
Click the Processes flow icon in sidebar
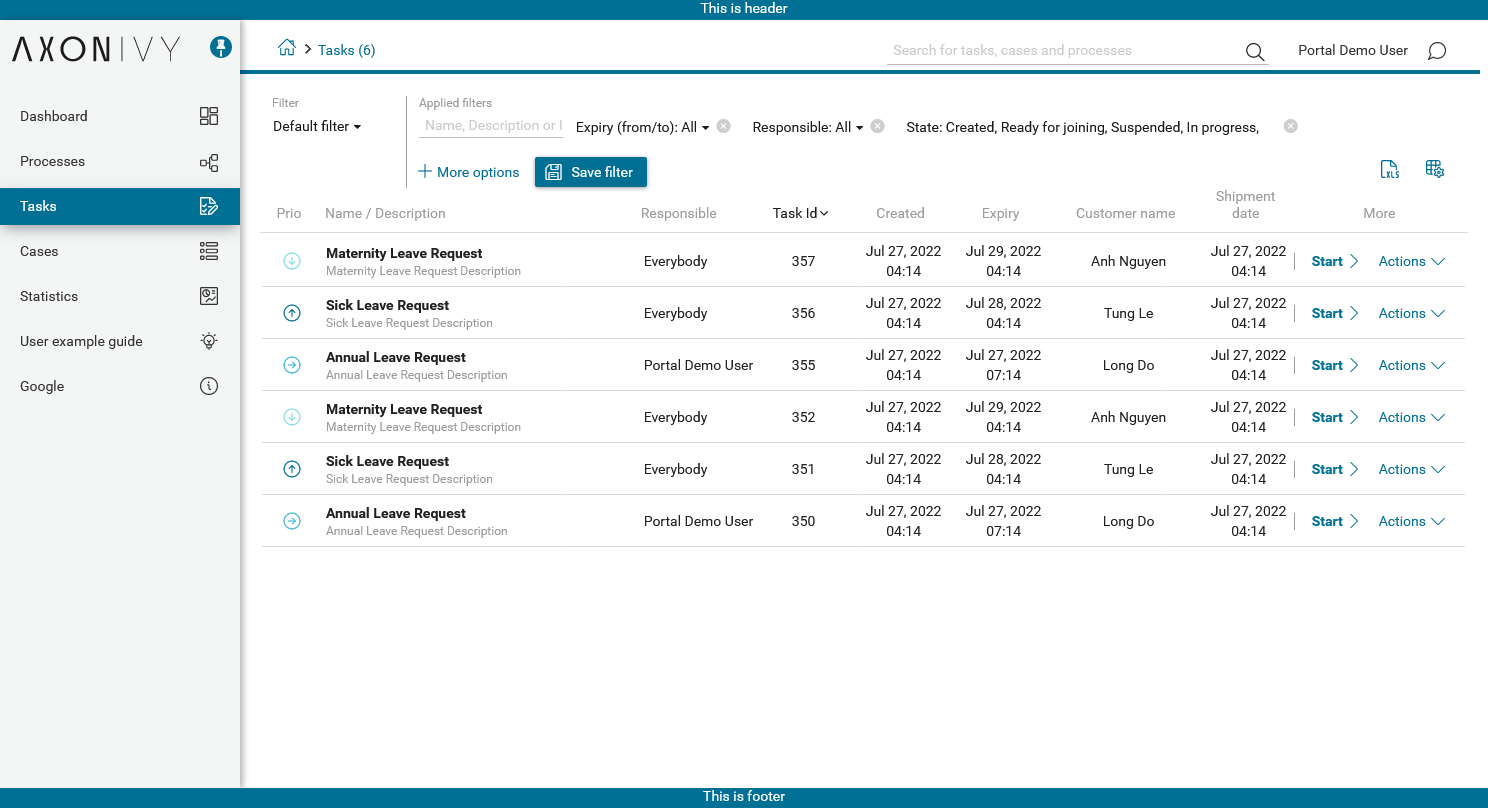pyautogui.click(x=209, y=162)
